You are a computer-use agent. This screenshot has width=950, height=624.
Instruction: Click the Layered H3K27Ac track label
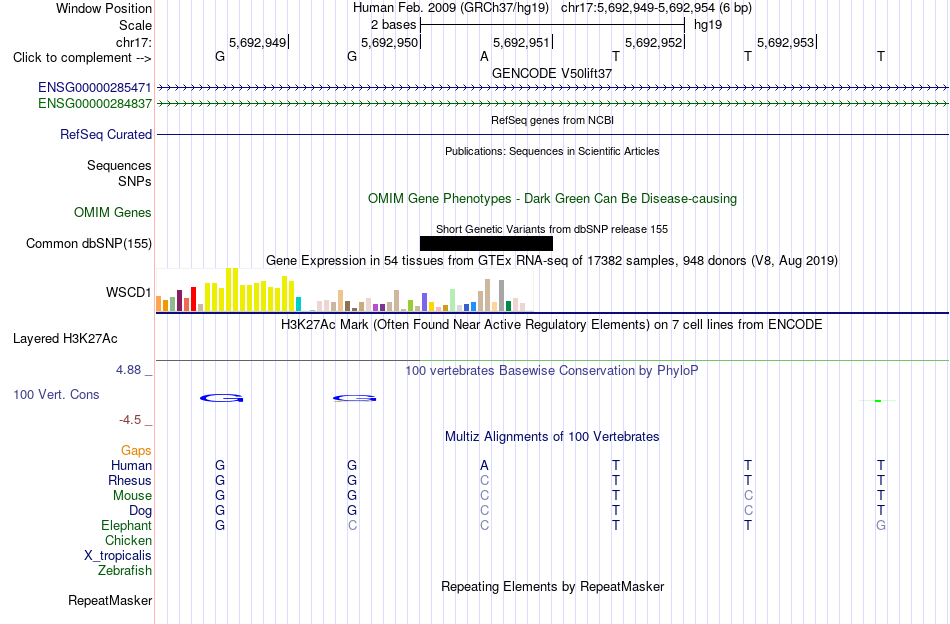[65, 339]
